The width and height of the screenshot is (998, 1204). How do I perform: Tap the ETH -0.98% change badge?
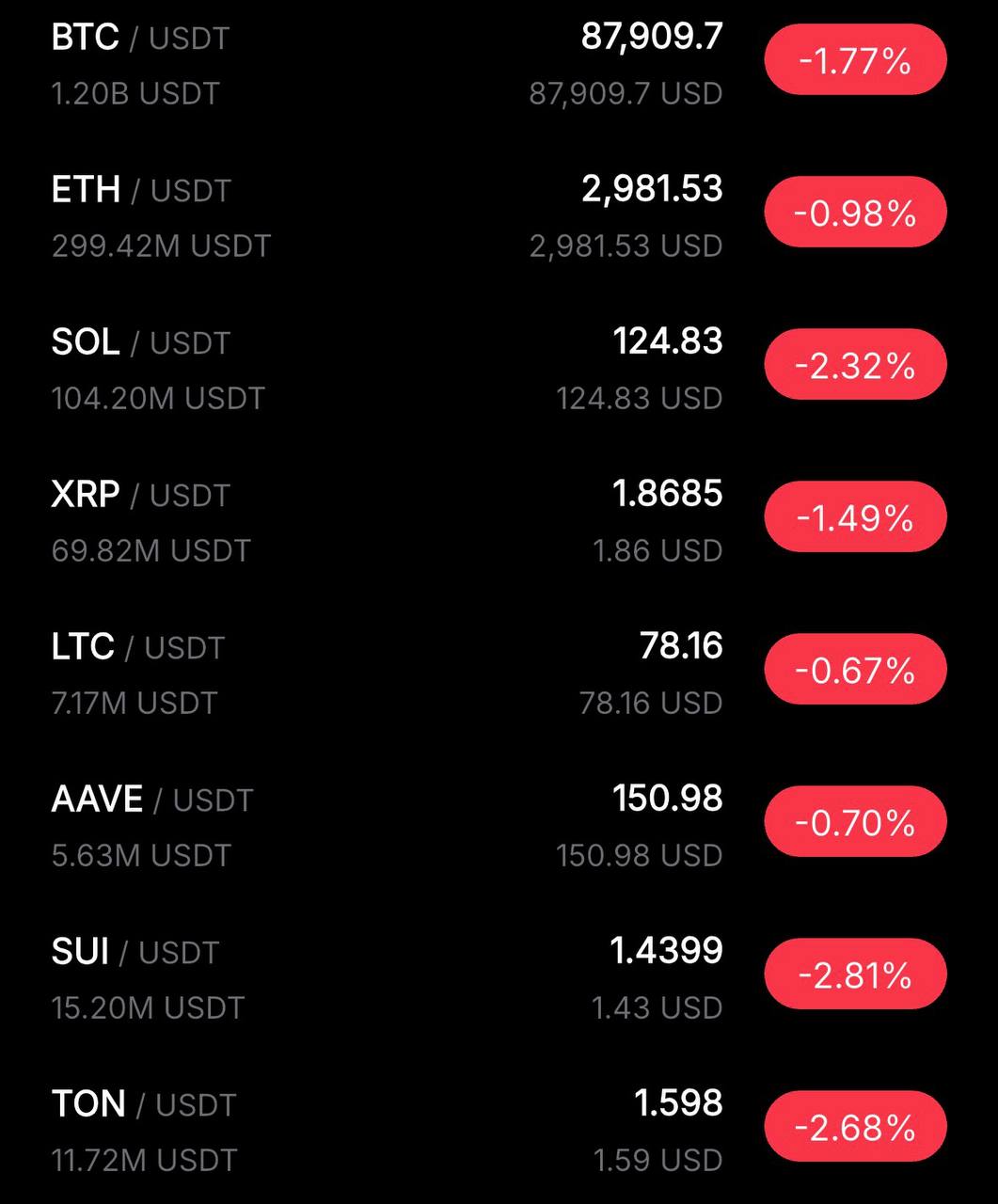tap(855, 214)
